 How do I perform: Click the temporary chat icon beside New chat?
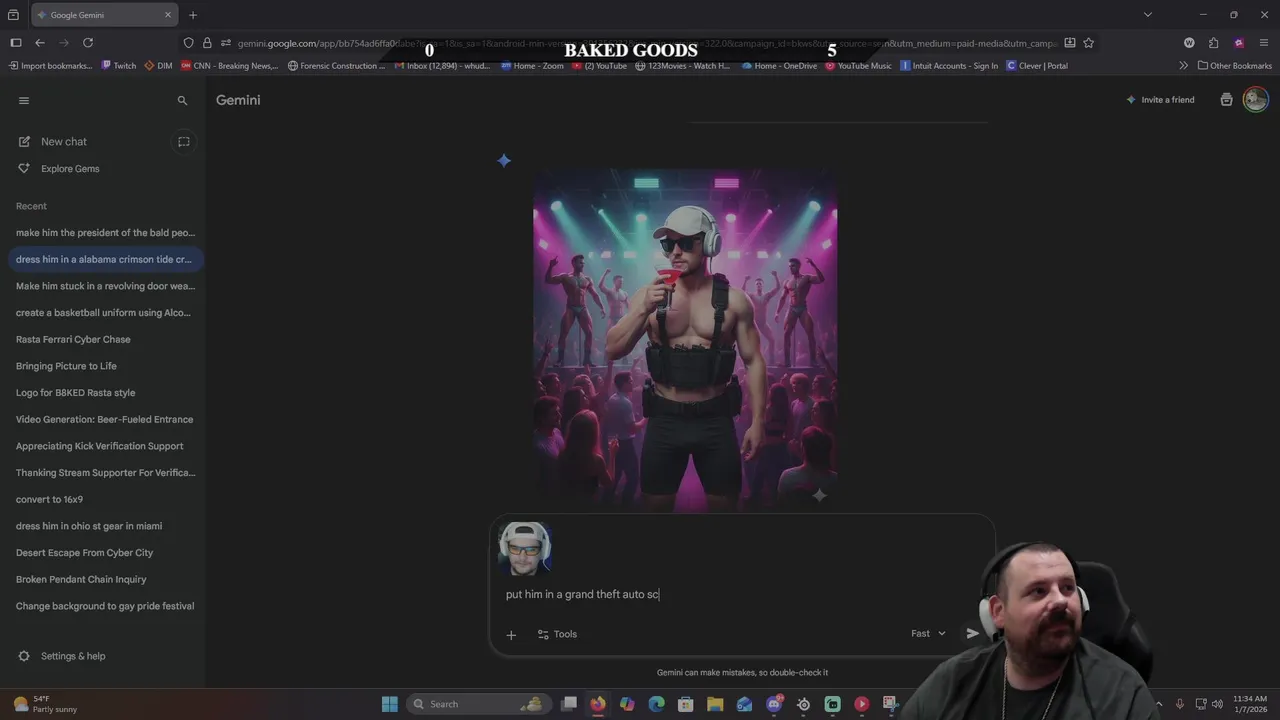coord(184,141)
